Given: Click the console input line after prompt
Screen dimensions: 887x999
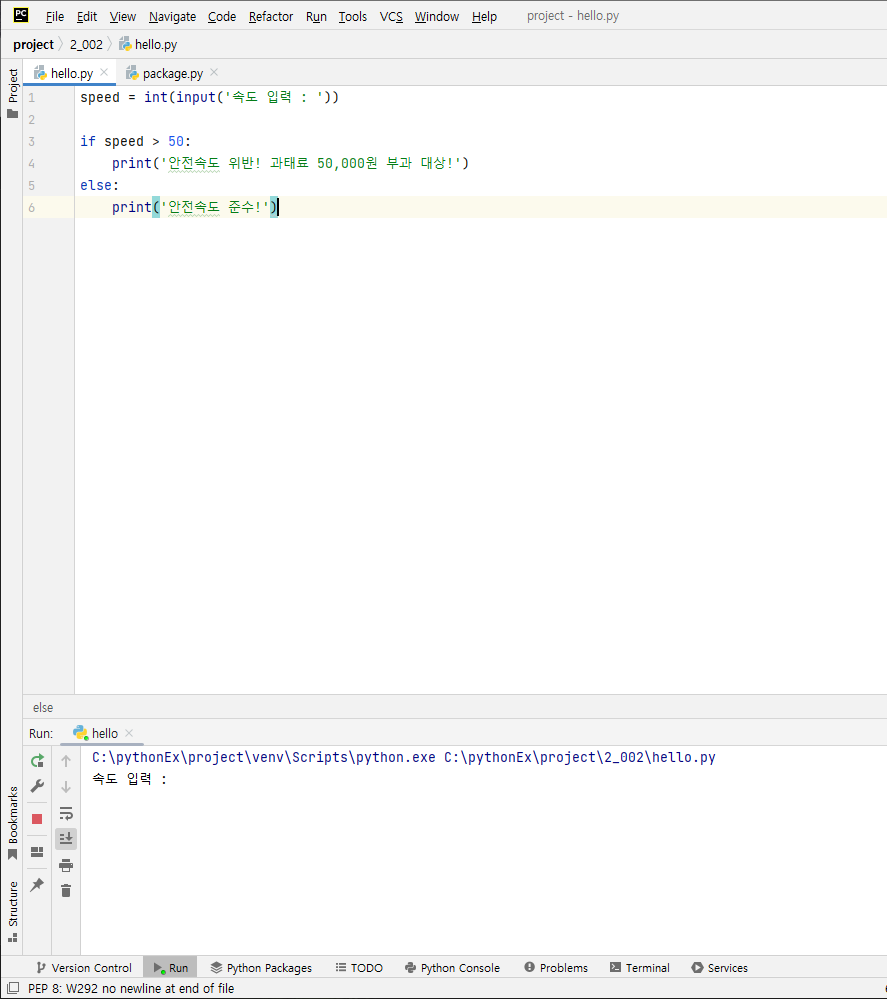Looking at the screenshot, I should pyautogui.click(x=484, y=779).
